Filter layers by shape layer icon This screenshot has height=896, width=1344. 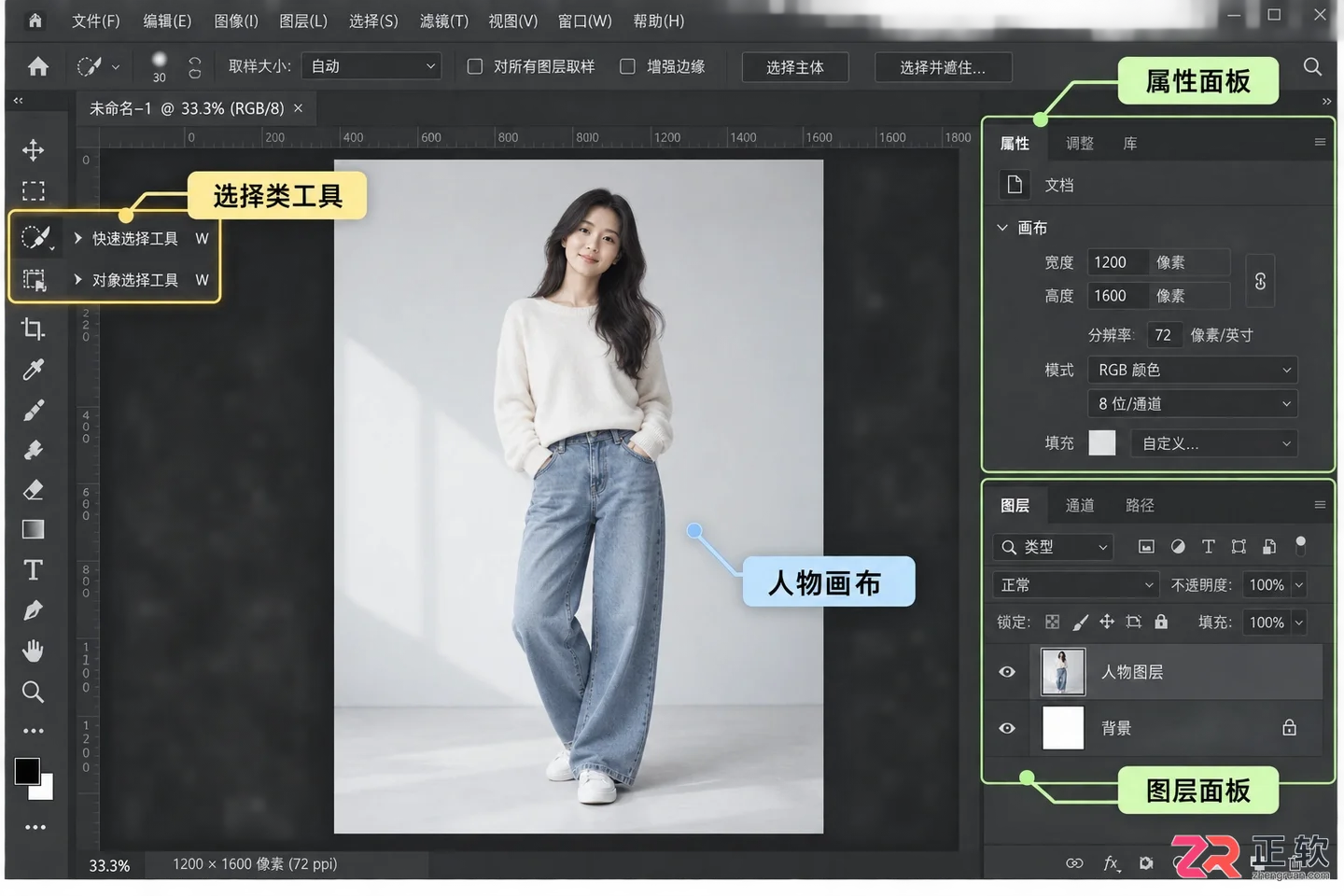coord(1239,547)
